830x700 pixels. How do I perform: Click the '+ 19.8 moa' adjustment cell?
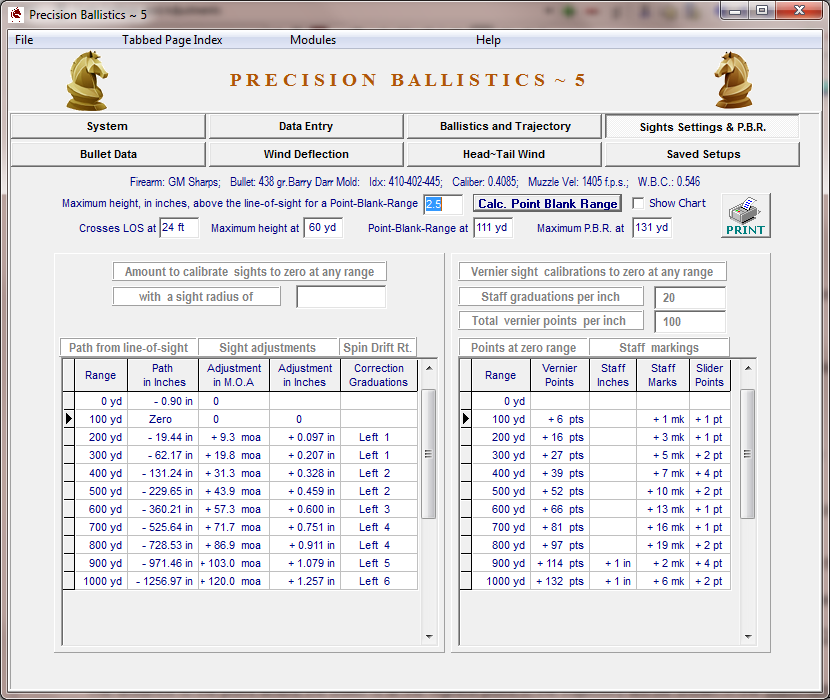tap(234, 455)
